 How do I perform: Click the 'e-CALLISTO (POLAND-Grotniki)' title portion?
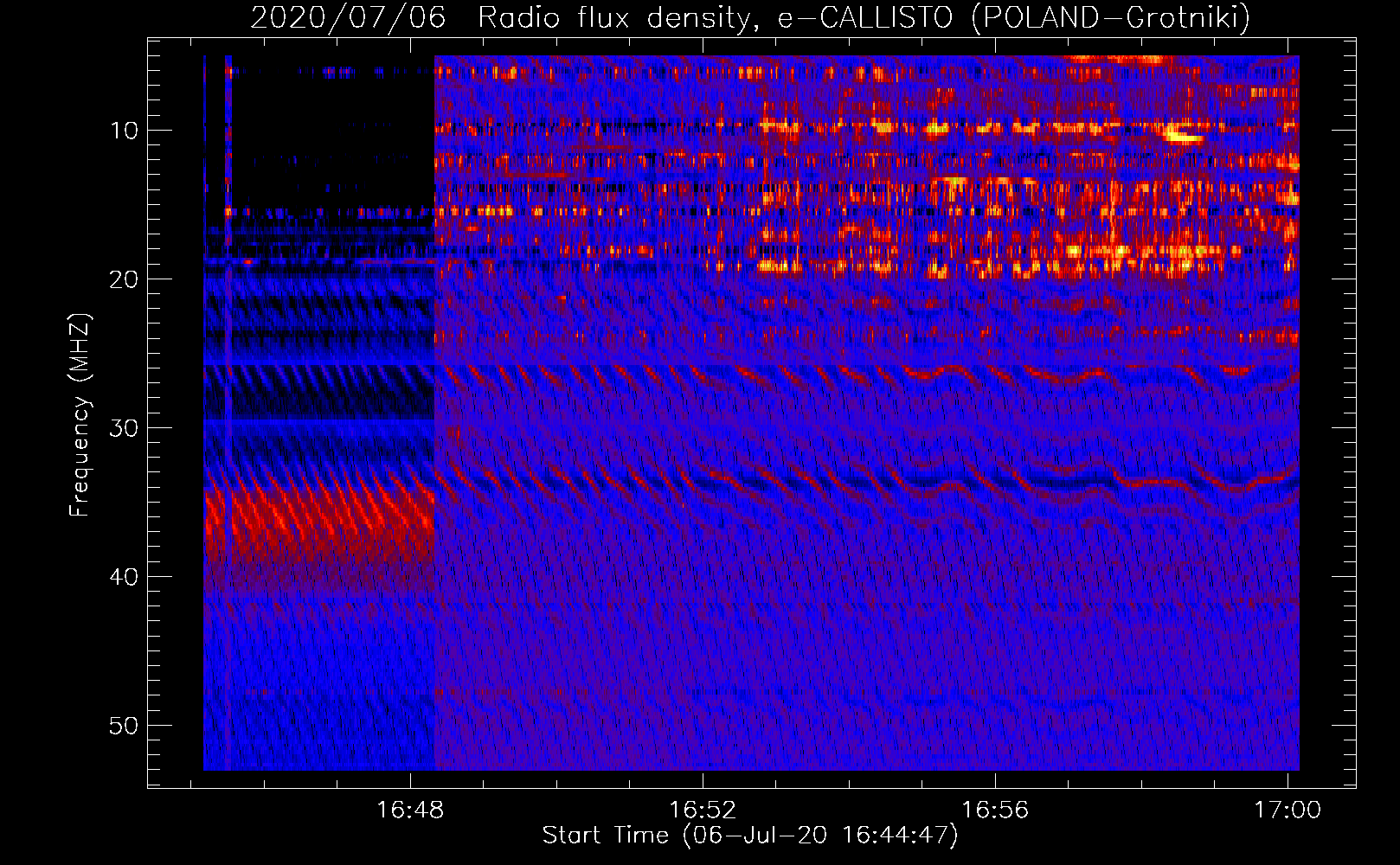point(1013,17)
